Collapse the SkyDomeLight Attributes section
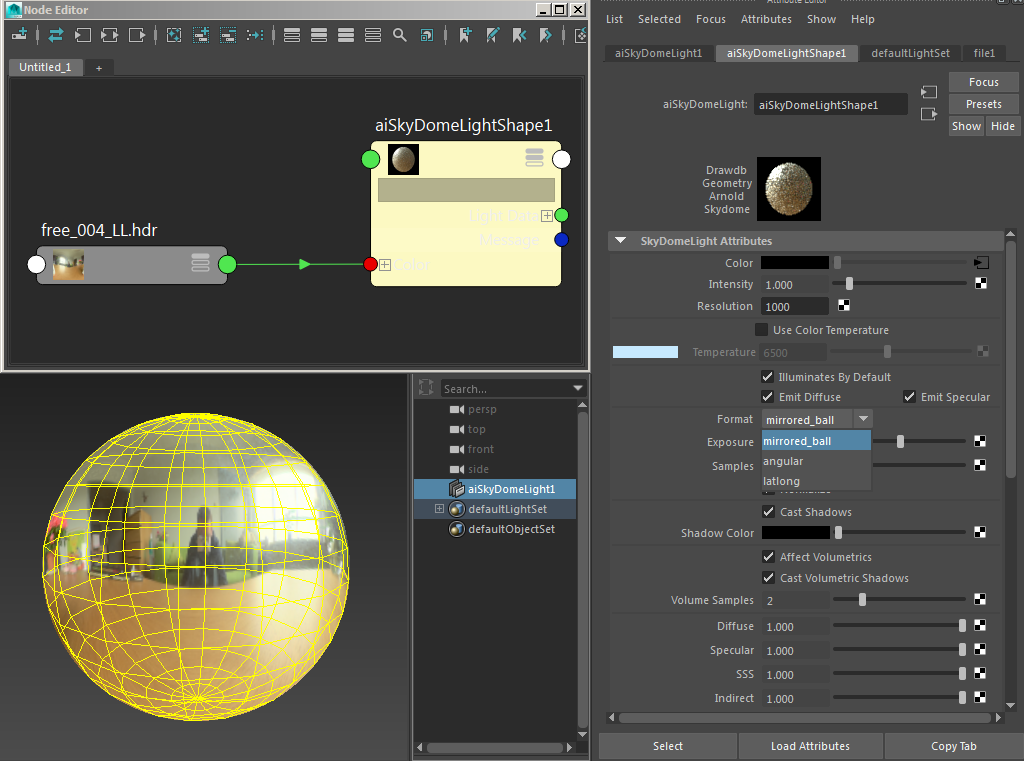 click(620, 241)
